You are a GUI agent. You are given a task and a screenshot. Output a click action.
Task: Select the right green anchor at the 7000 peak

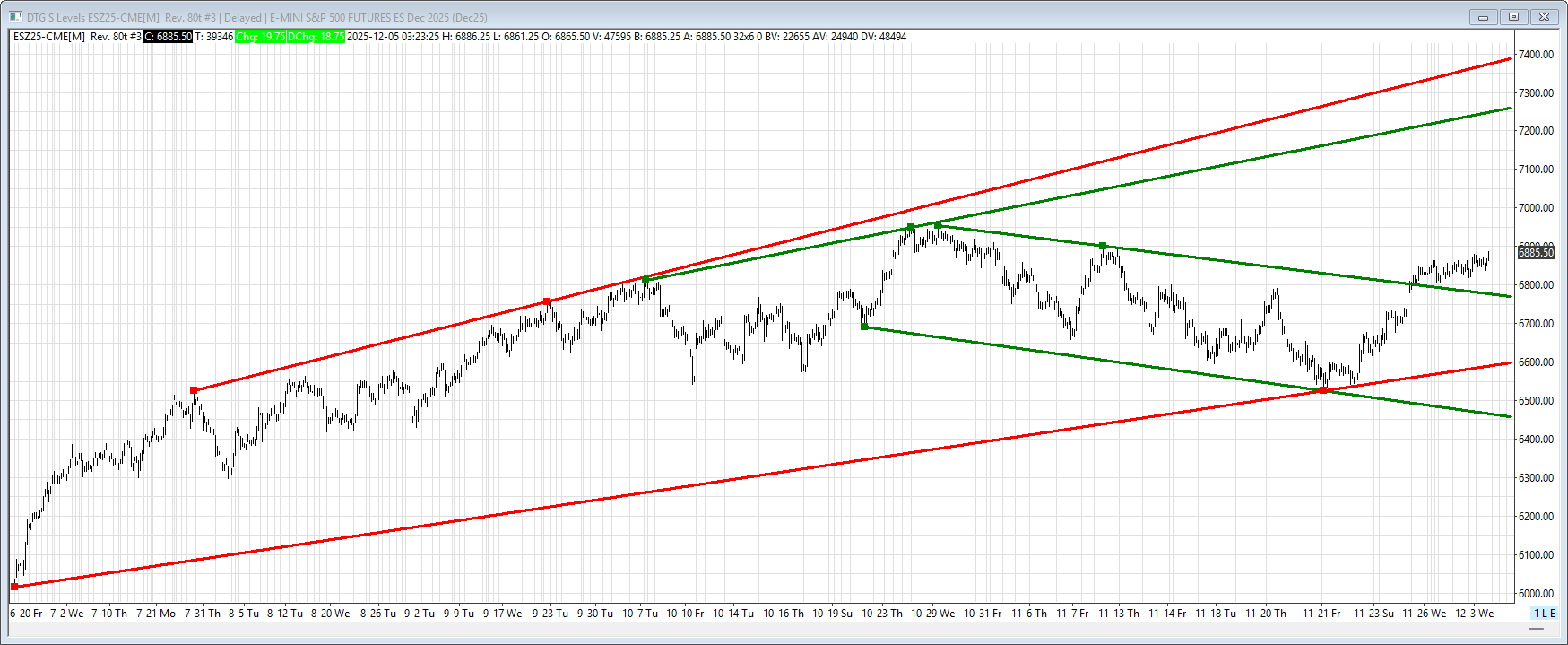[938, 225]
